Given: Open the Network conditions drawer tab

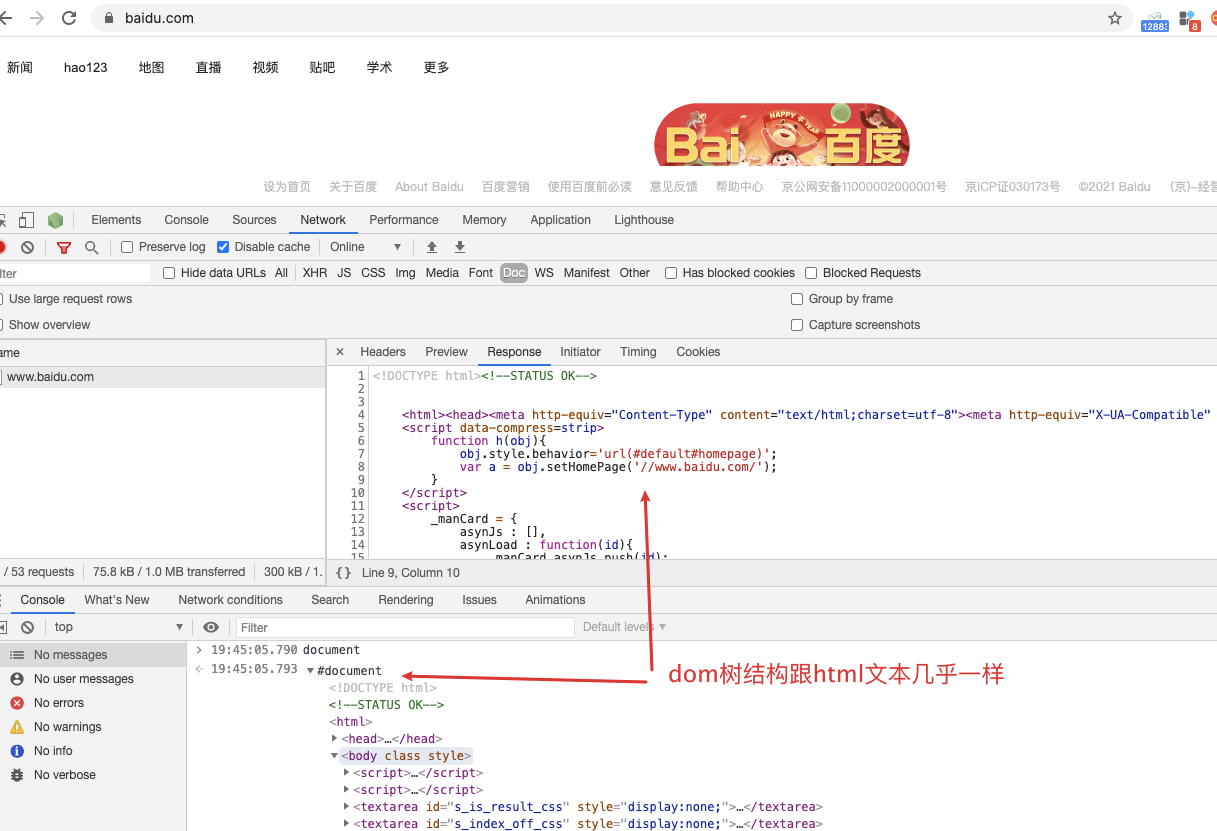Looking at the screenshot, I should (230, 600).
